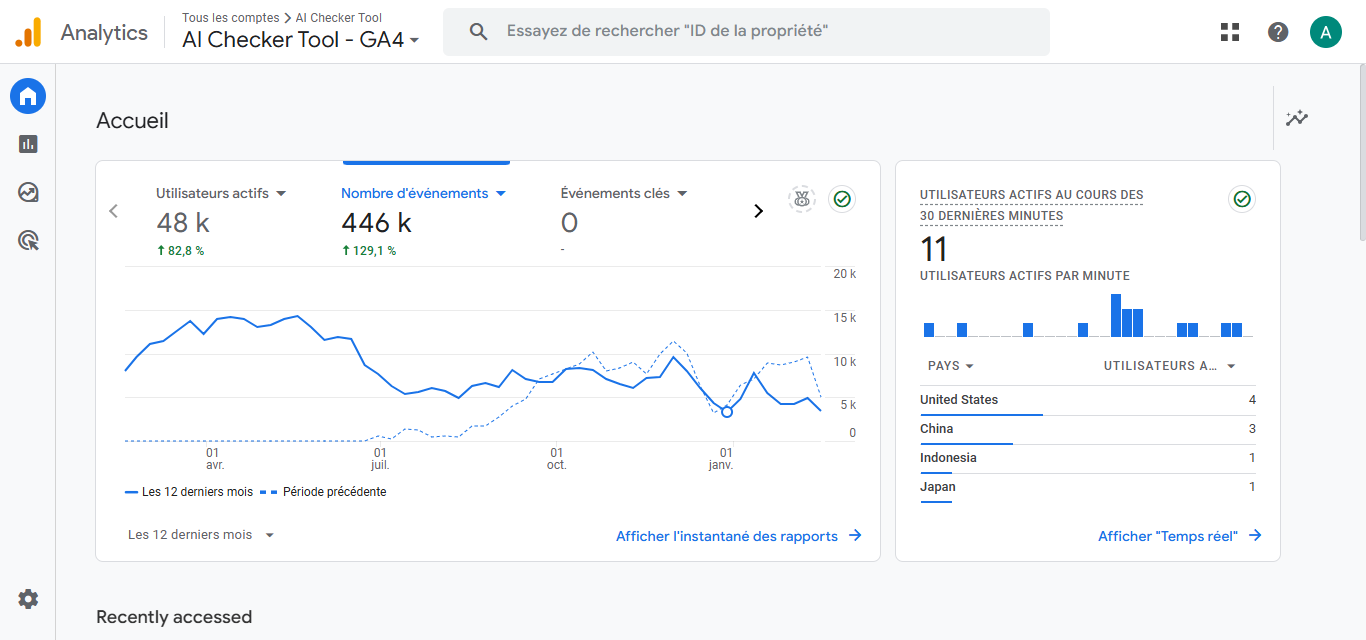Open the Home icon in sidebar
The image size is (1366, 640).
28,96
